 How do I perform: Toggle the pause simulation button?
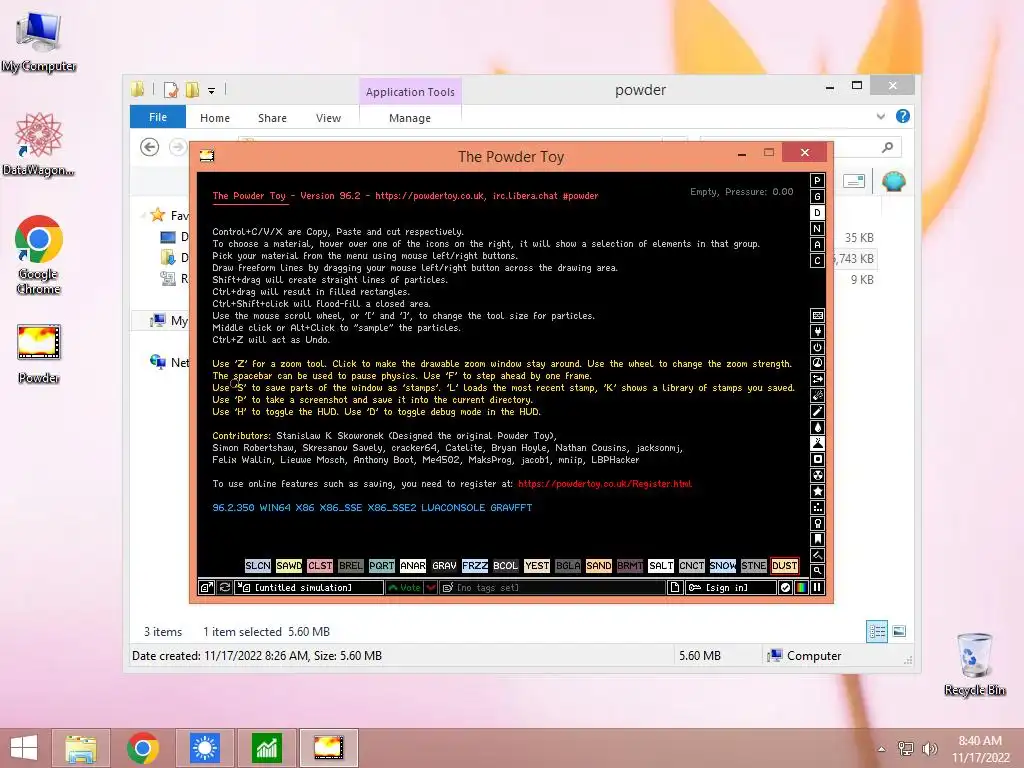817,588
